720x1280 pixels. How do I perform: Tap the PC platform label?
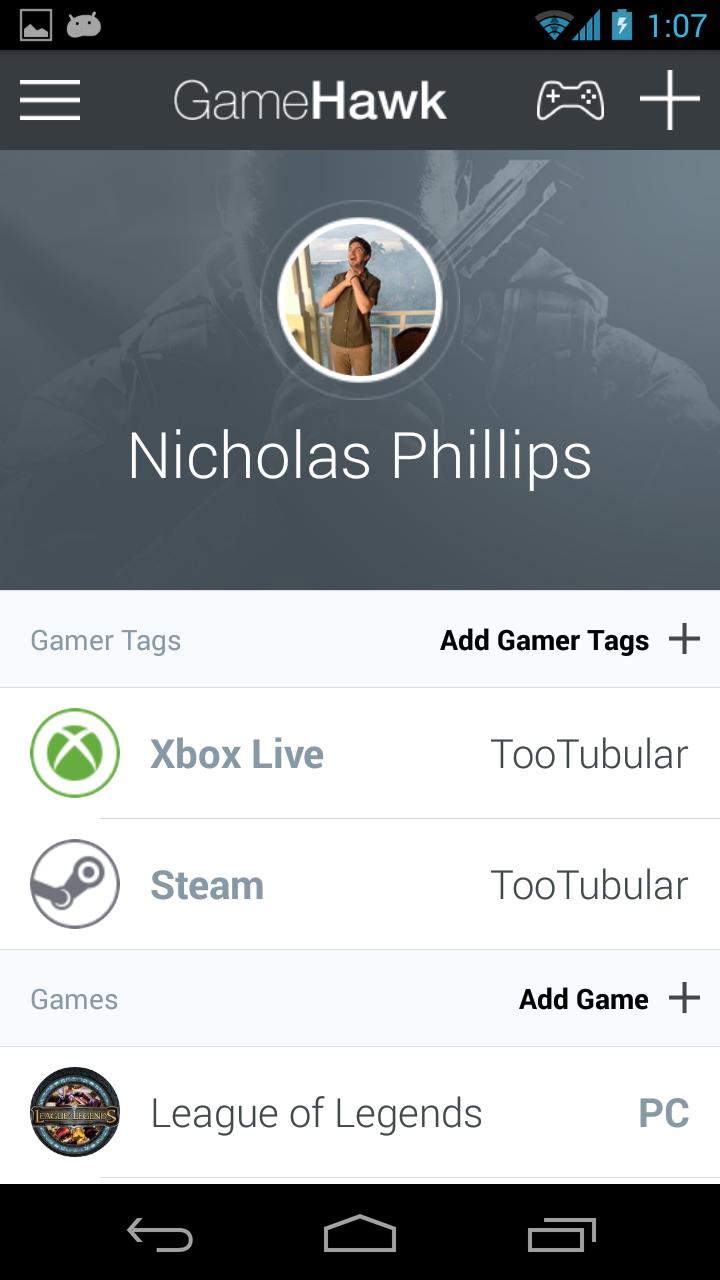(x=664, y=1113)
